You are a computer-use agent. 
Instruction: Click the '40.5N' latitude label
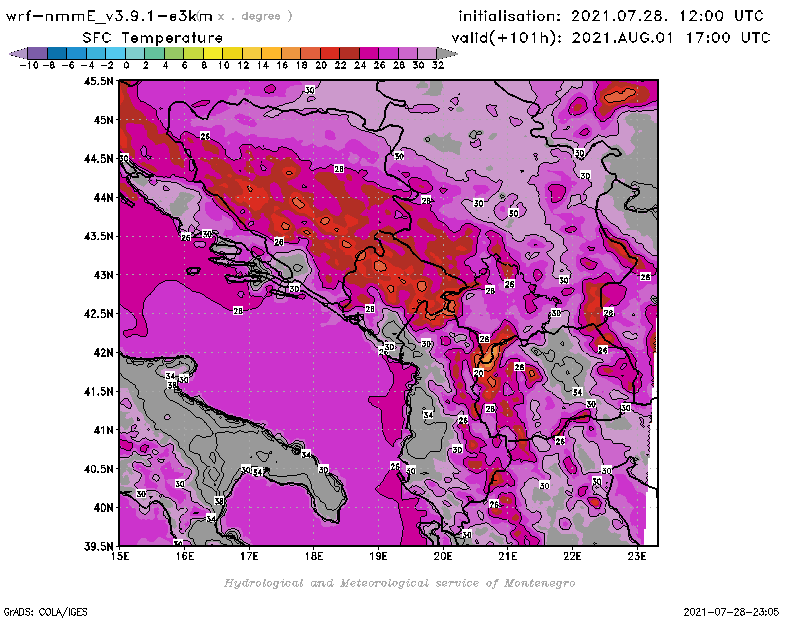98,469
